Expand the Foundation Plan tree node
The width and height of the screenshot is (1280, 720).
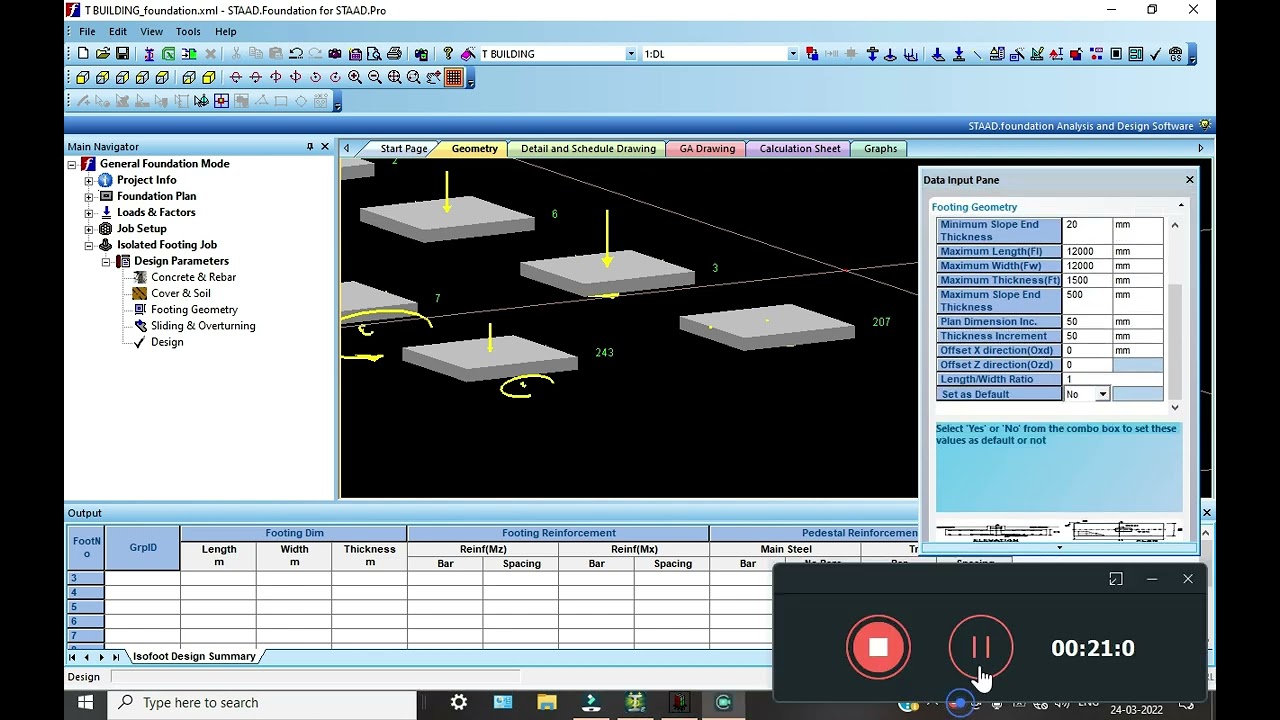click(89, 196)
